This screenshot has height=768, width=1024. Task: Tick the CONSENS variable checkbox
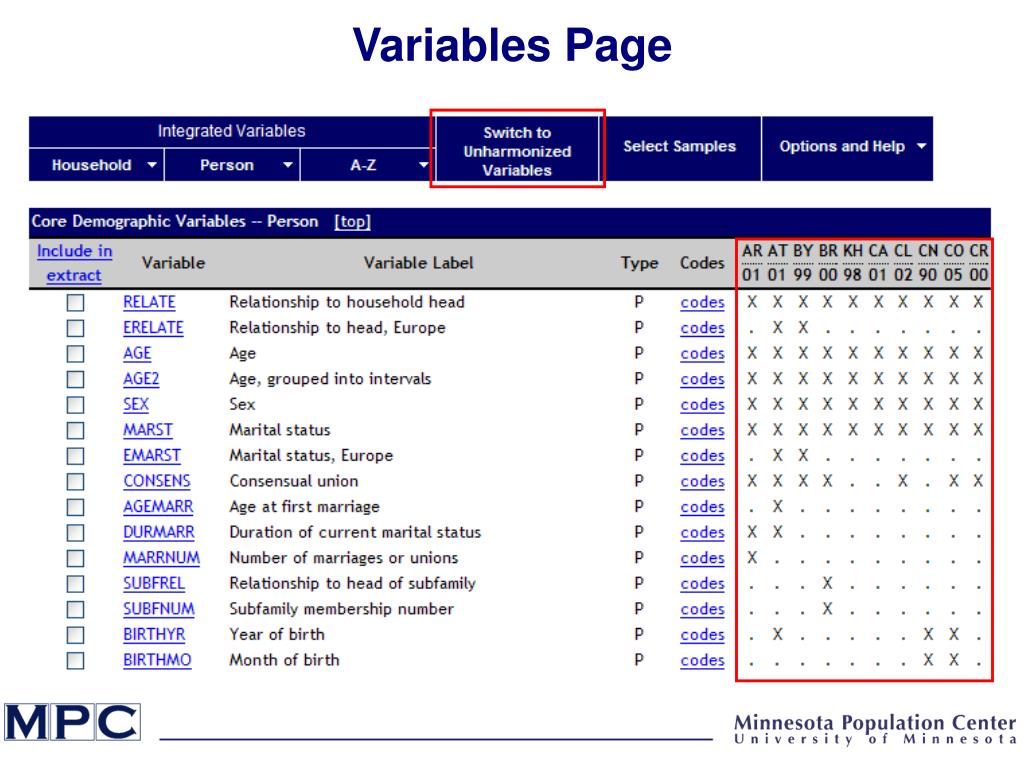coord(76,481)
